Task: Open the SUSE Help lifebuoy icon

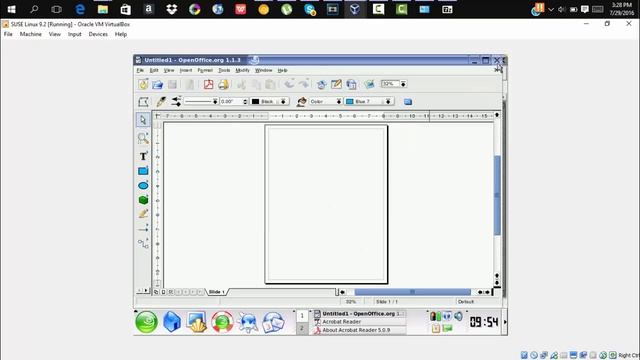Action: click(222, 322)
